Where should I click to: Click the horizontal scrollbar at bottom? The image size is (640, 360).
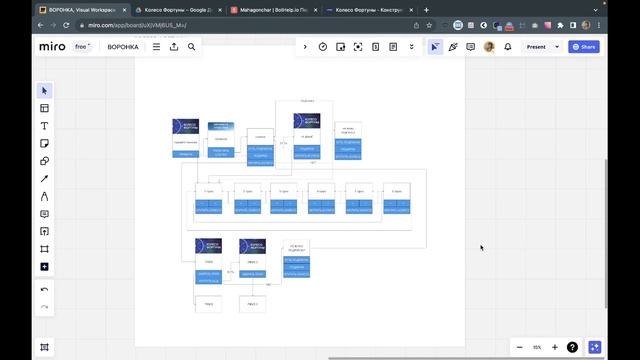tap(465, 358)
